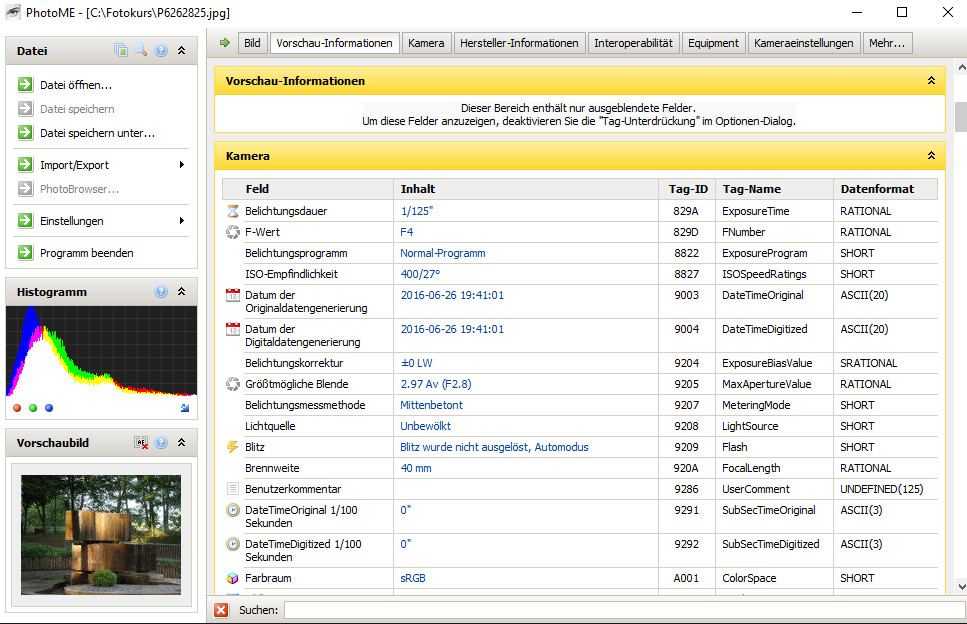This screenshot has height=624, width=967.
Task: Click the red X icon beside Suchen
Action: pyautogui.click(x=222, y=610)
